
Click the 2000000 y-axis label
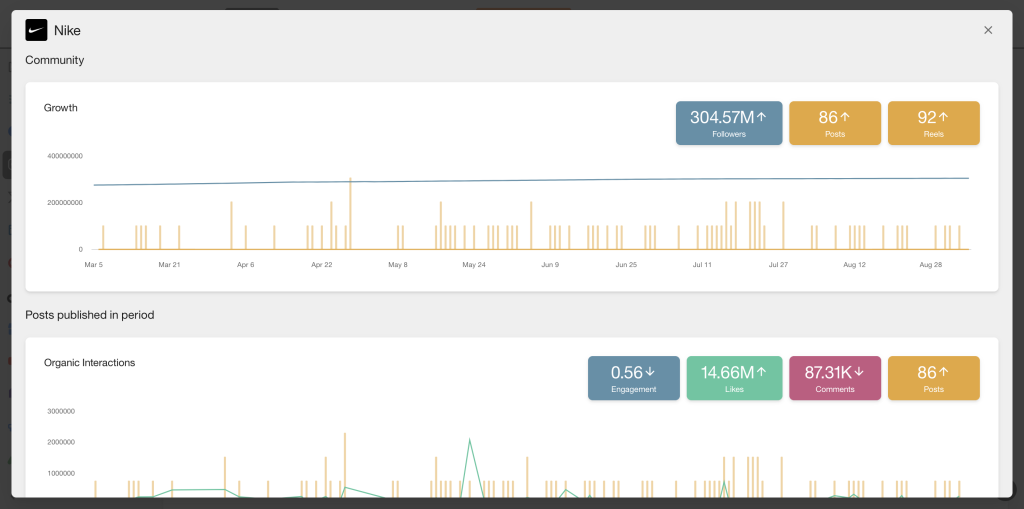pos(61,442)
